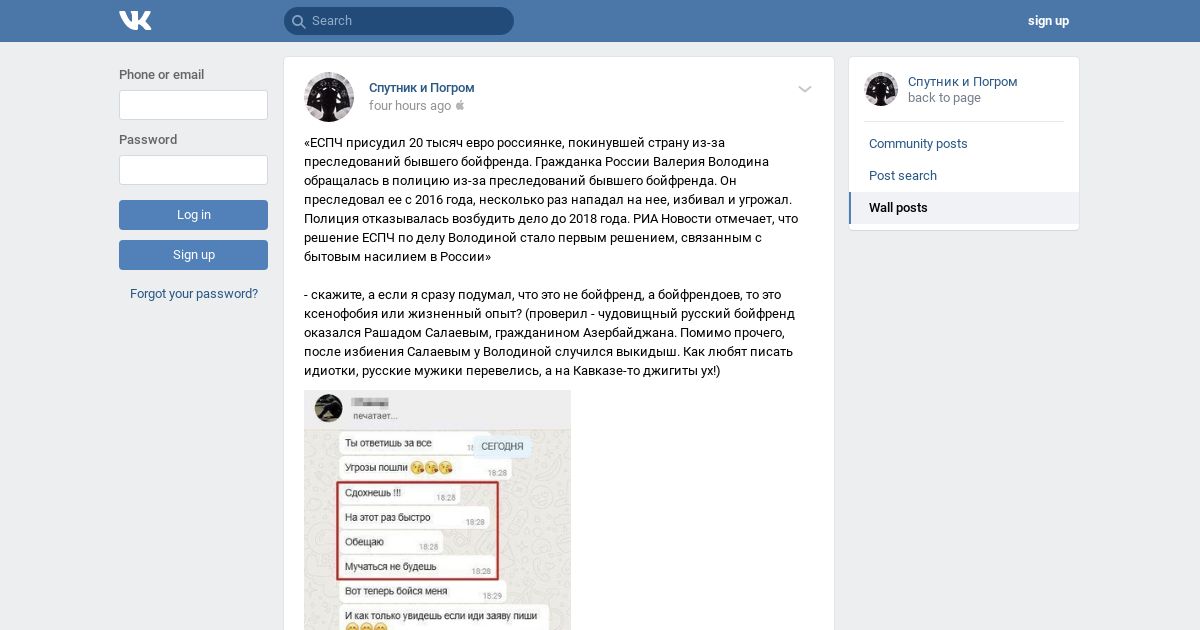
Task: Open the Forgot your password link
Action: pyautogui.click(x=194, y=294)
